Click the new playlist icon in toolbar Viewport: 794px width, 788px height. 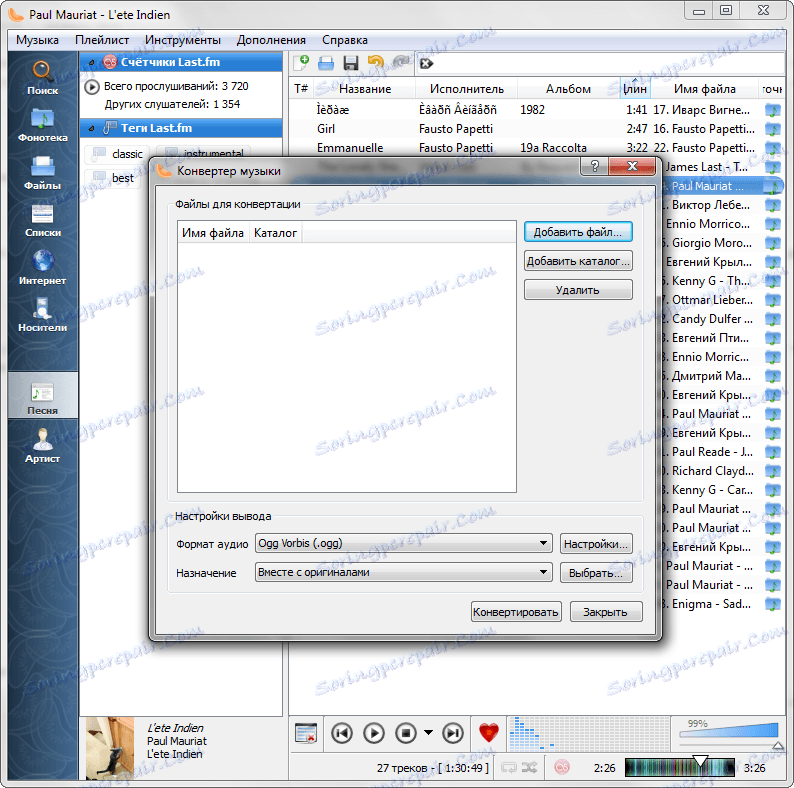(x=301, y=63)
